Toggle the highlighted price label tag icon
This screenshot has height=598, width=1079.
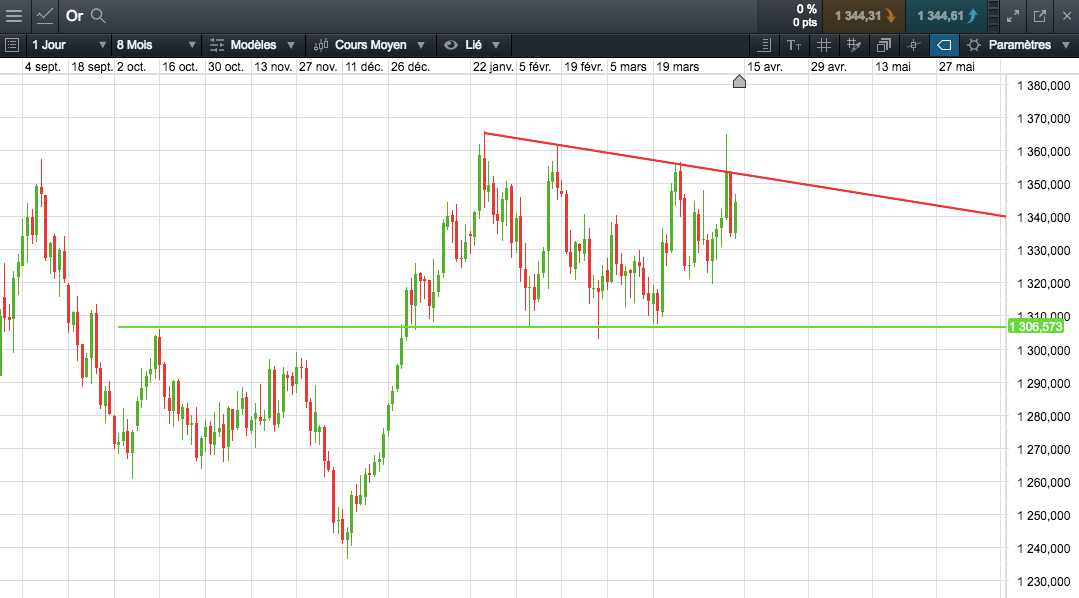(944, 45)
